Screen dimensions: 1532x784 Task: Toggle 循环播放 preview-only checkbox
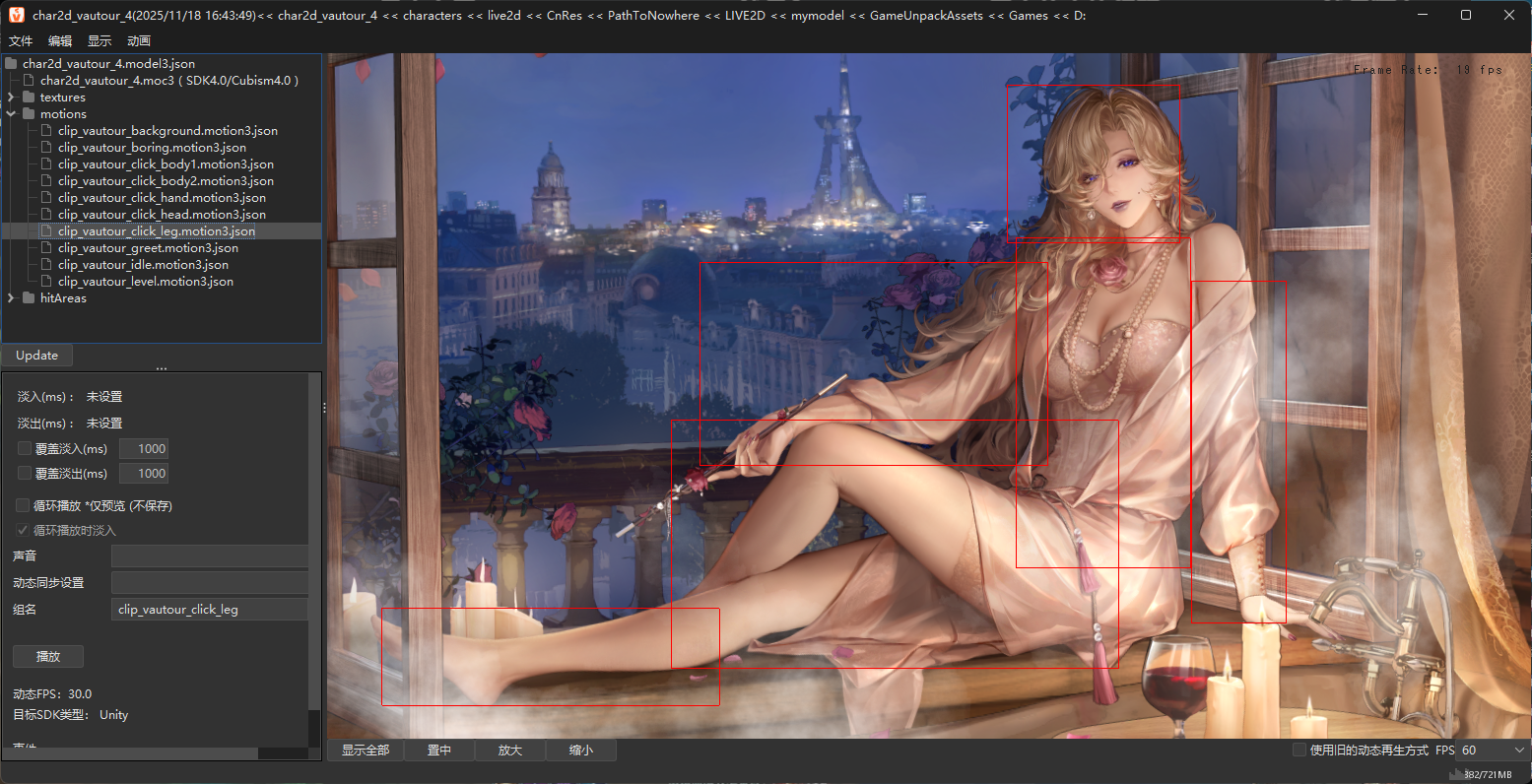point(25,505)
